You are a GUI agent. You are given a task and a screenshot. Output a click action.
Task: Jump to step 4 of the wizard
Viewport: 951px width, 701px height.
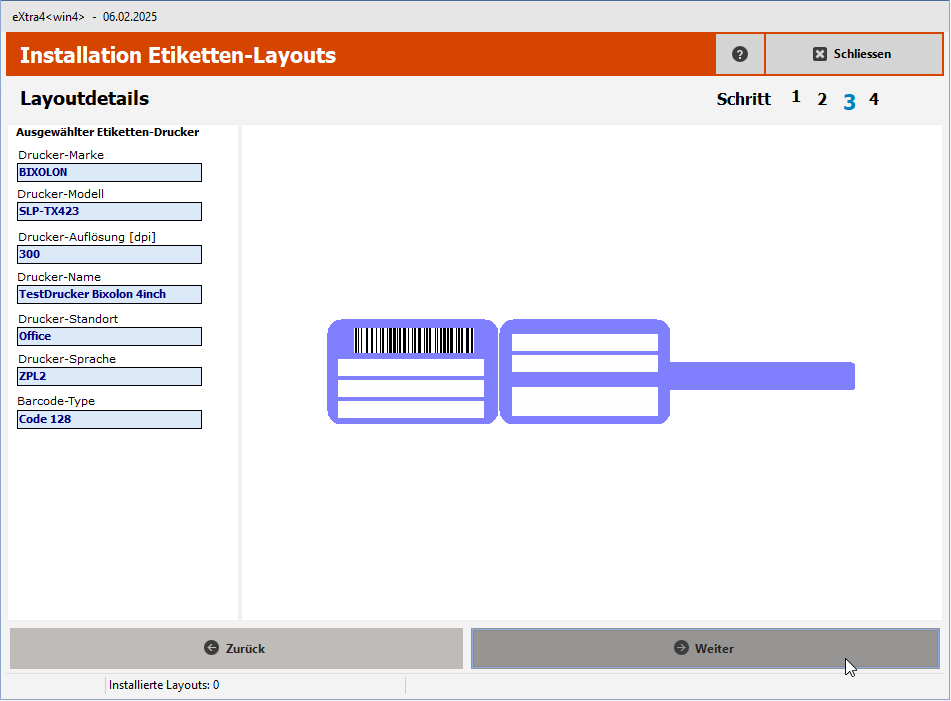pos(873,99)
